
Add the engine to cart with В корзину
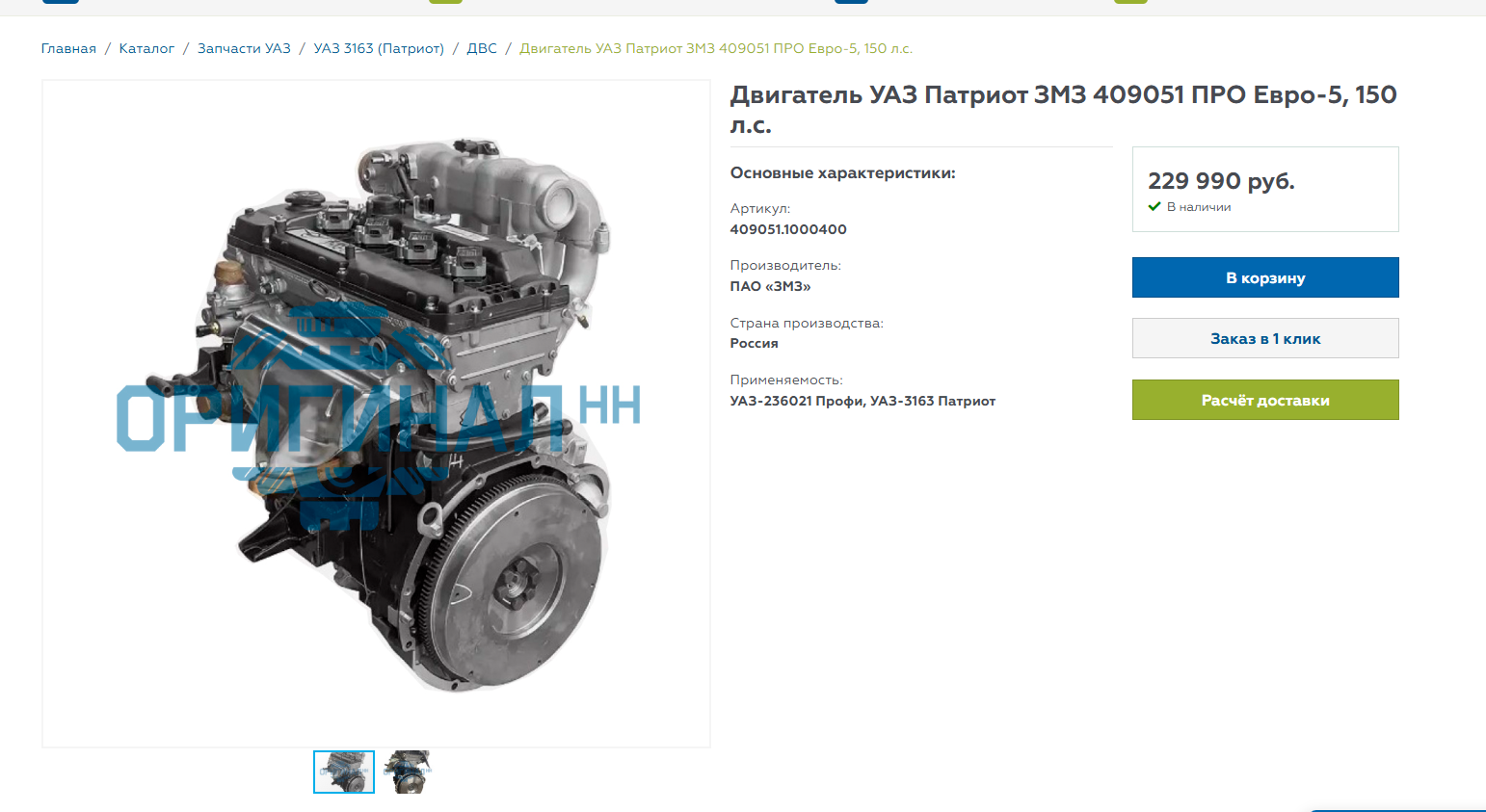coord(1265,277)
